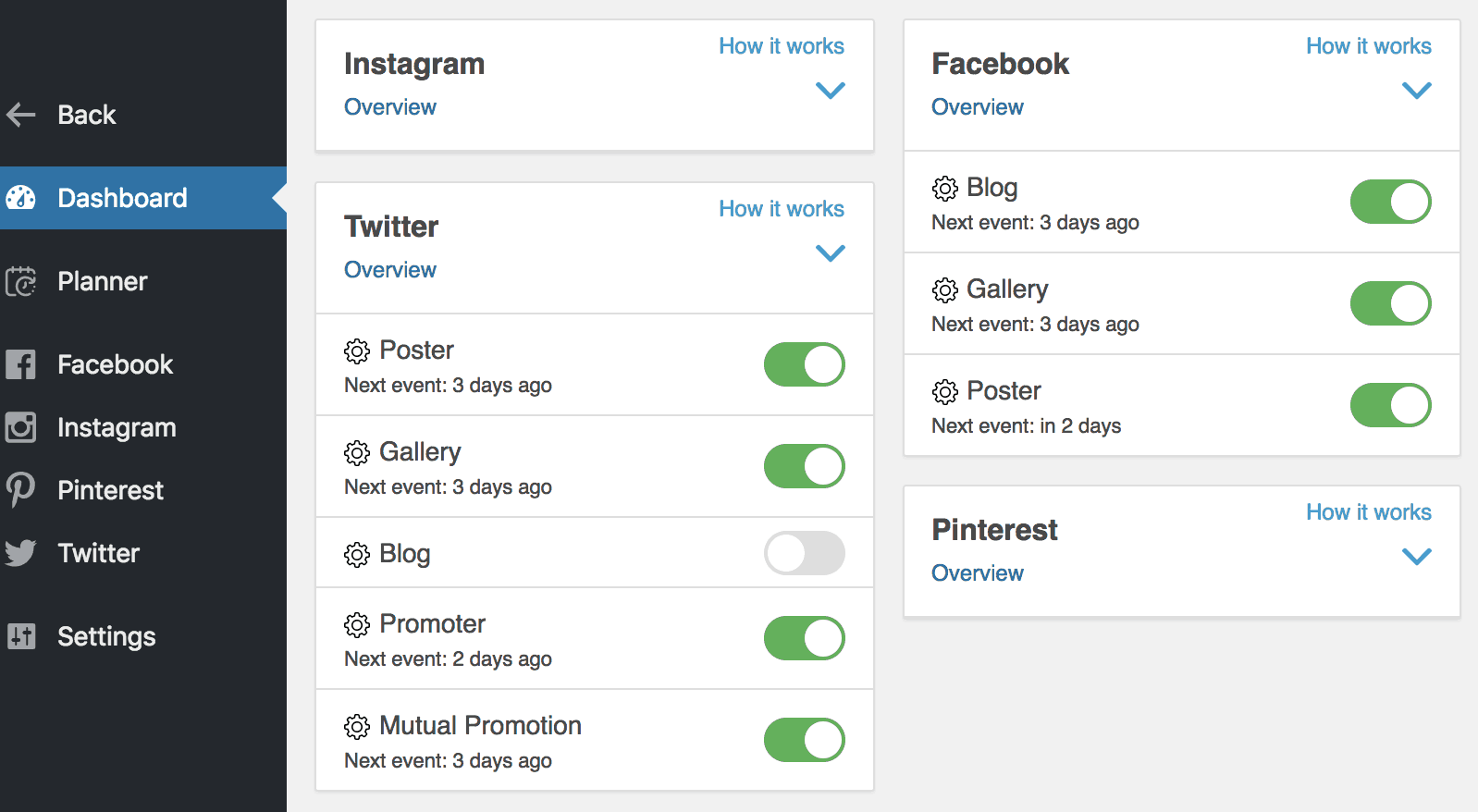Image resolution: width=1478 pixels, height=812 pixels.
Task: Click the Pinterest logo icon in the sidebar
Action: point(20,490)
